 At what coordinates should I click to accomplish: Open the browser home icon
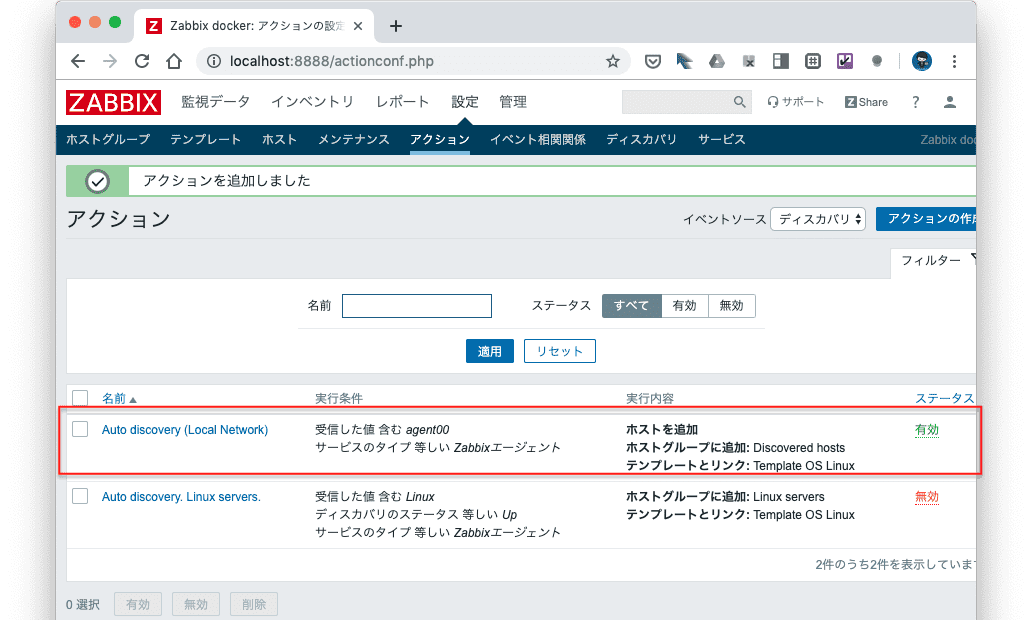click(x=174, y=61)
